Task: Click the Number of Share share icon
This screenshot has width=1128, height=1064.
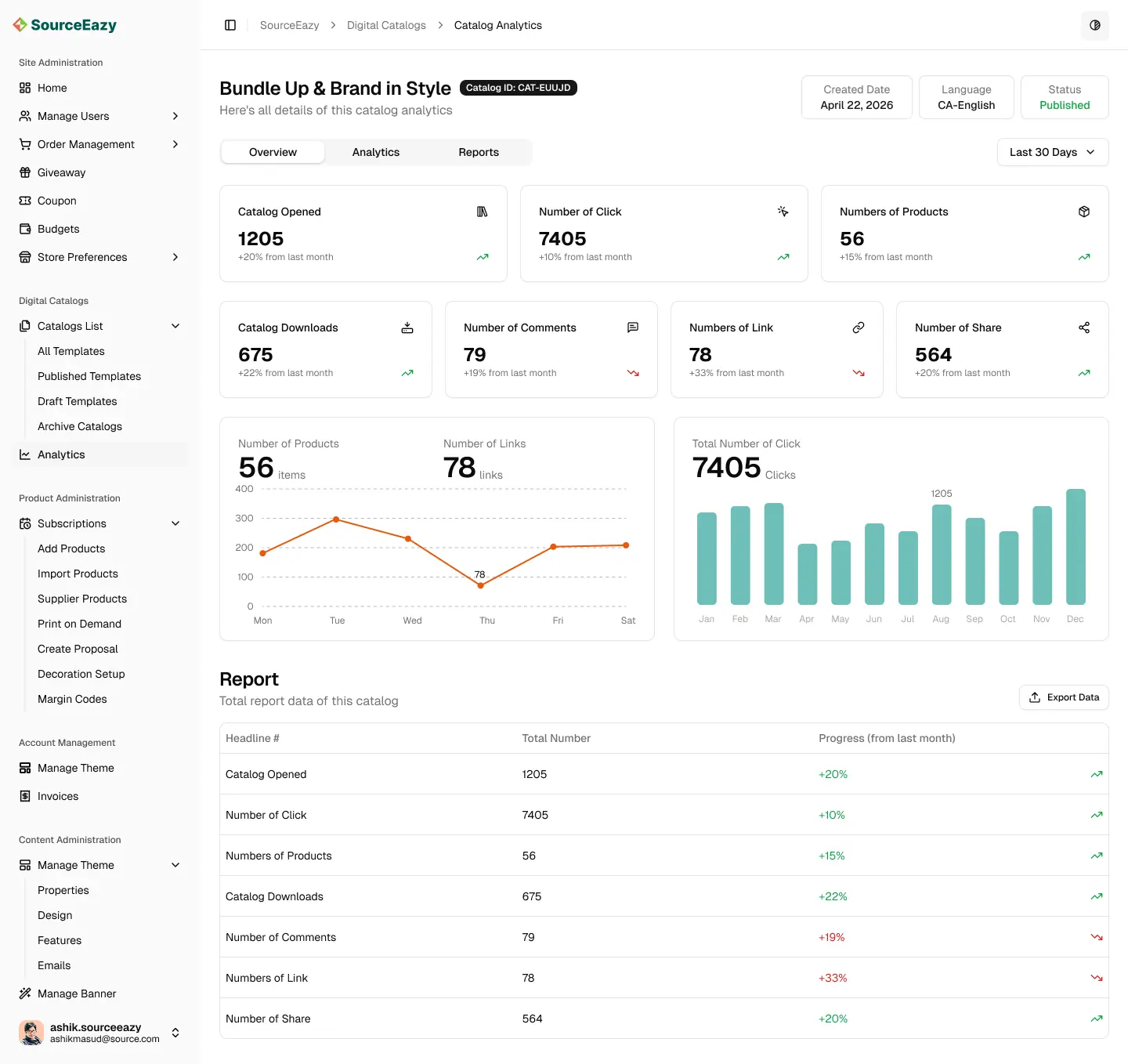Action: (1084, 328)
